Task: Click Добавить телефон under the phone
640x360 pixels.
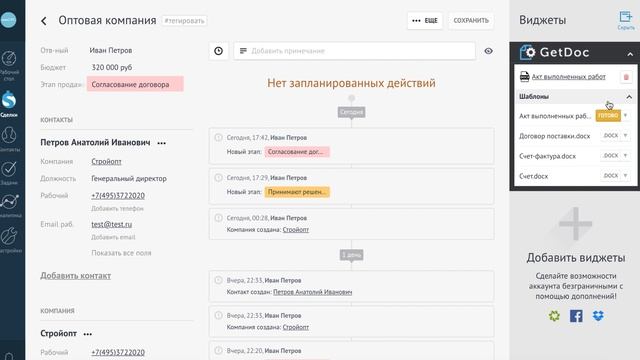Action: click(117, 209)
